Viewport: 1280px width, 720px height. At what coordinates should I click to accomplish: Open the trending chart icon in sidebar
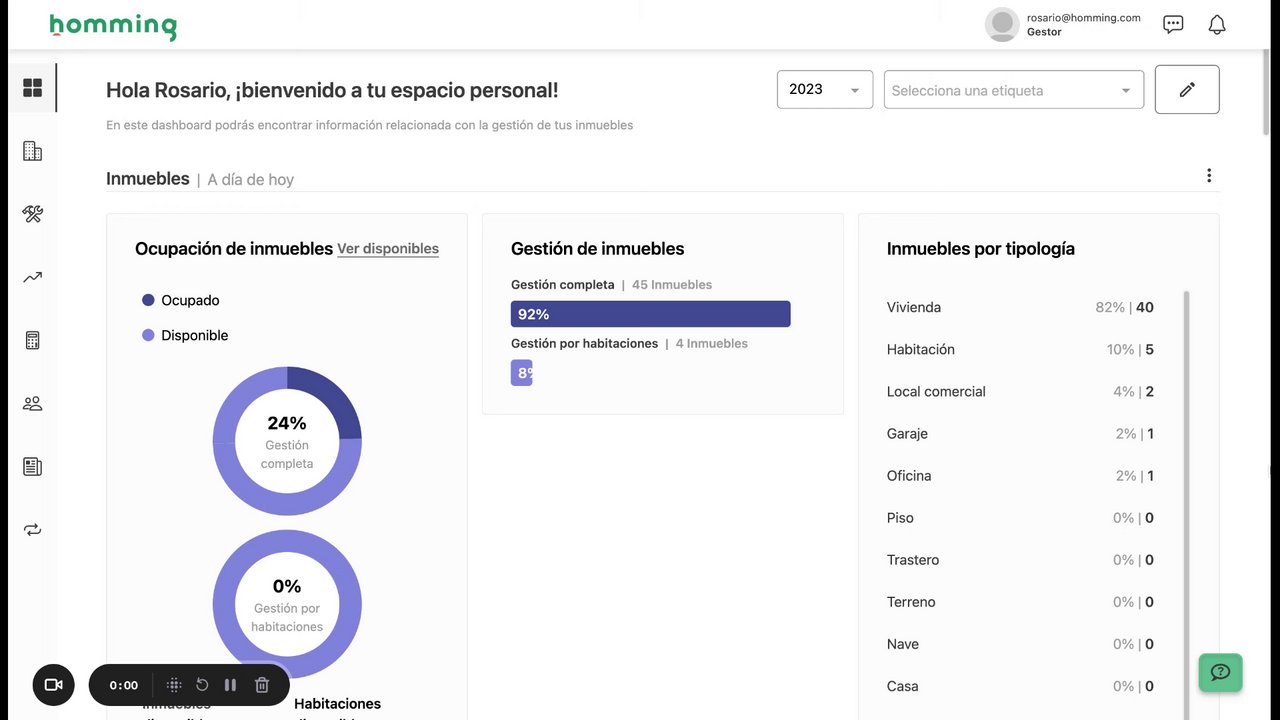[x=33, y=277]
